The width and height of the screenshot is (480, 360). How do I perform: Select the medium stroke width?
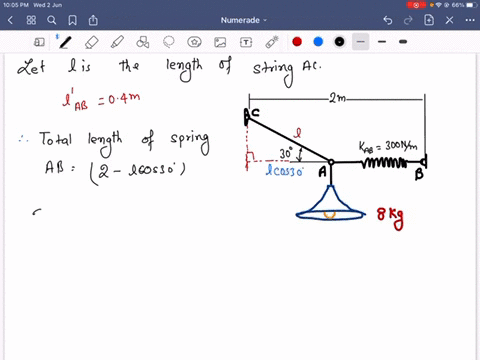click(x=382, y=42)
